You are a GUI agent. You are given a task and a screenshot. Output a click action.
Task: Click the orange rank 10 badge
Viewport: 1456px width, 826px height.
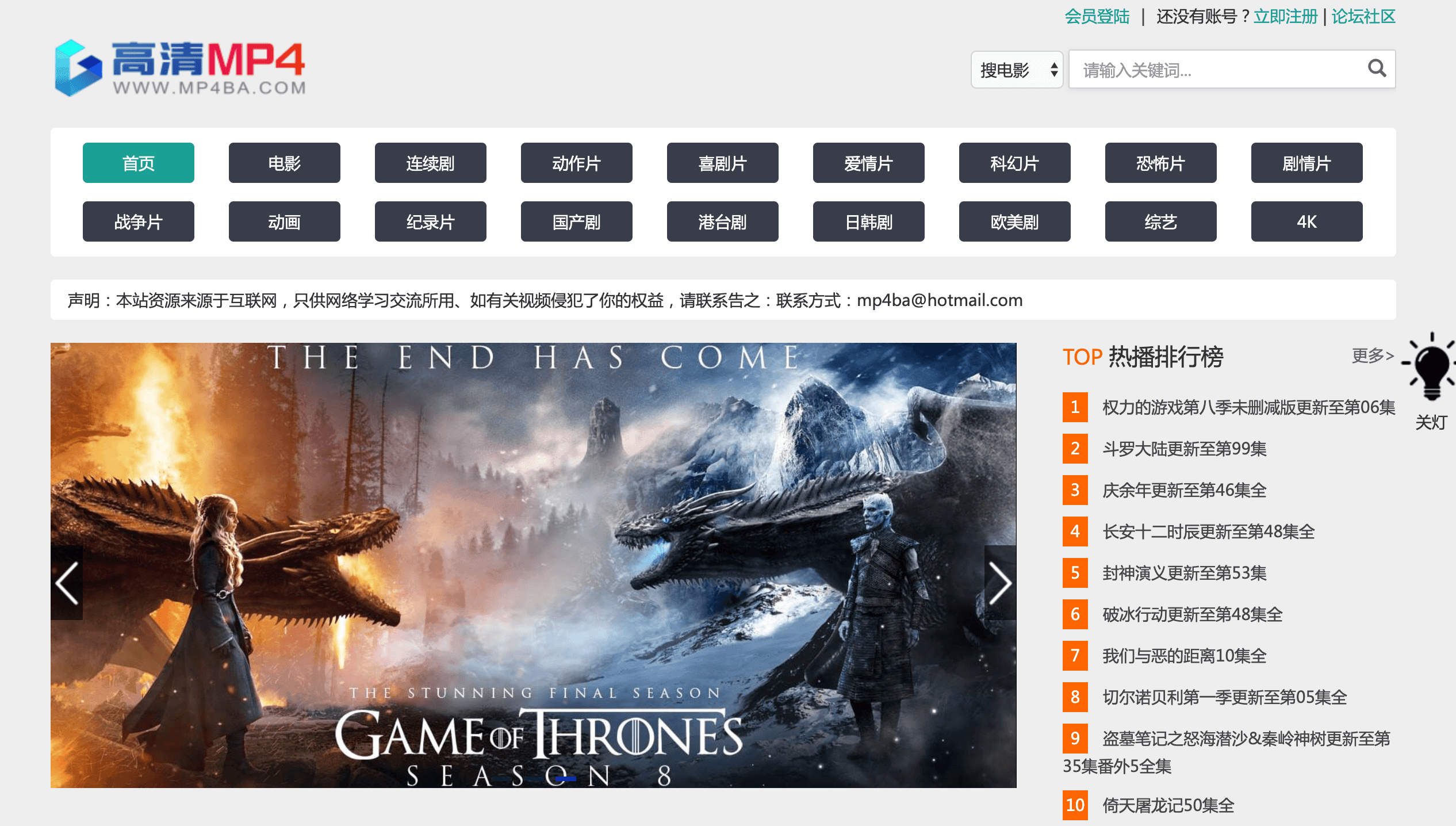click(x=1075, y=805)
